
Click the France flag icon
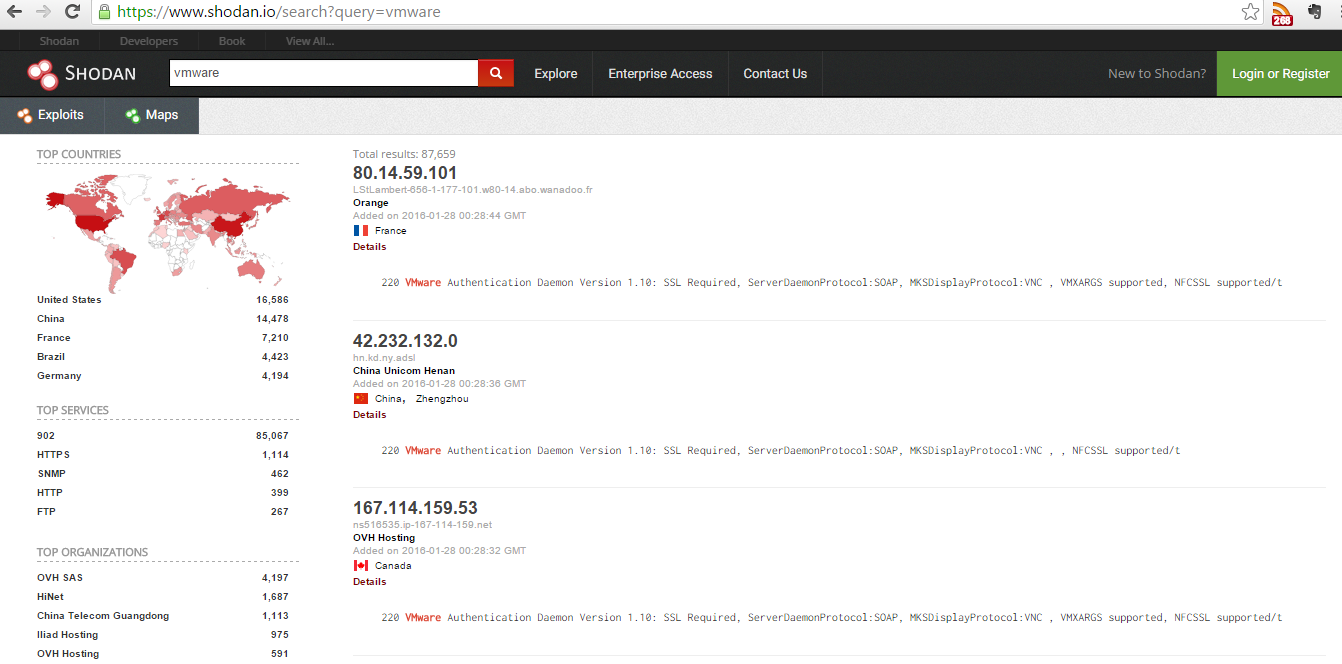360,231
